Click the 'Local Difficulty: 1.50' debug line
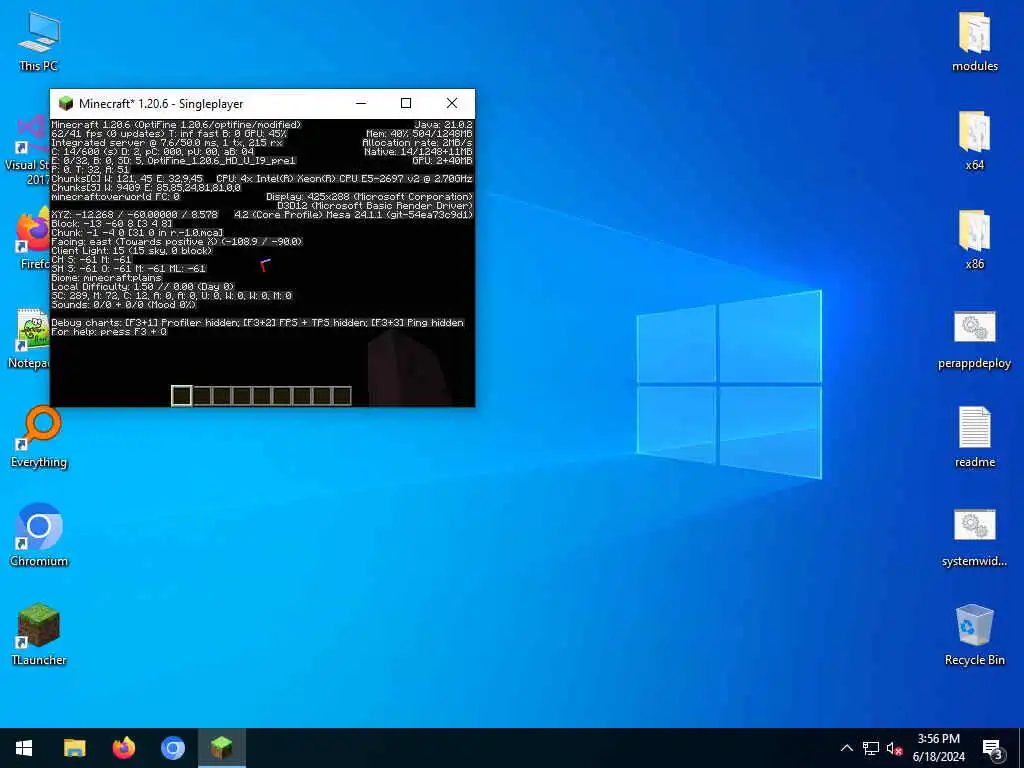Screen dimensions: 1024x768 142,287
